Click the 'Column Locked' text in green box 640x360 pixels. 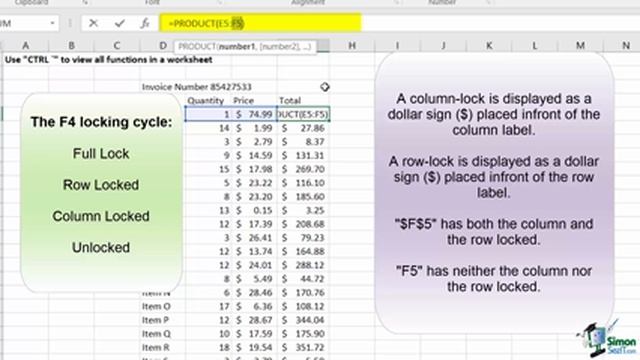(101, 216)
